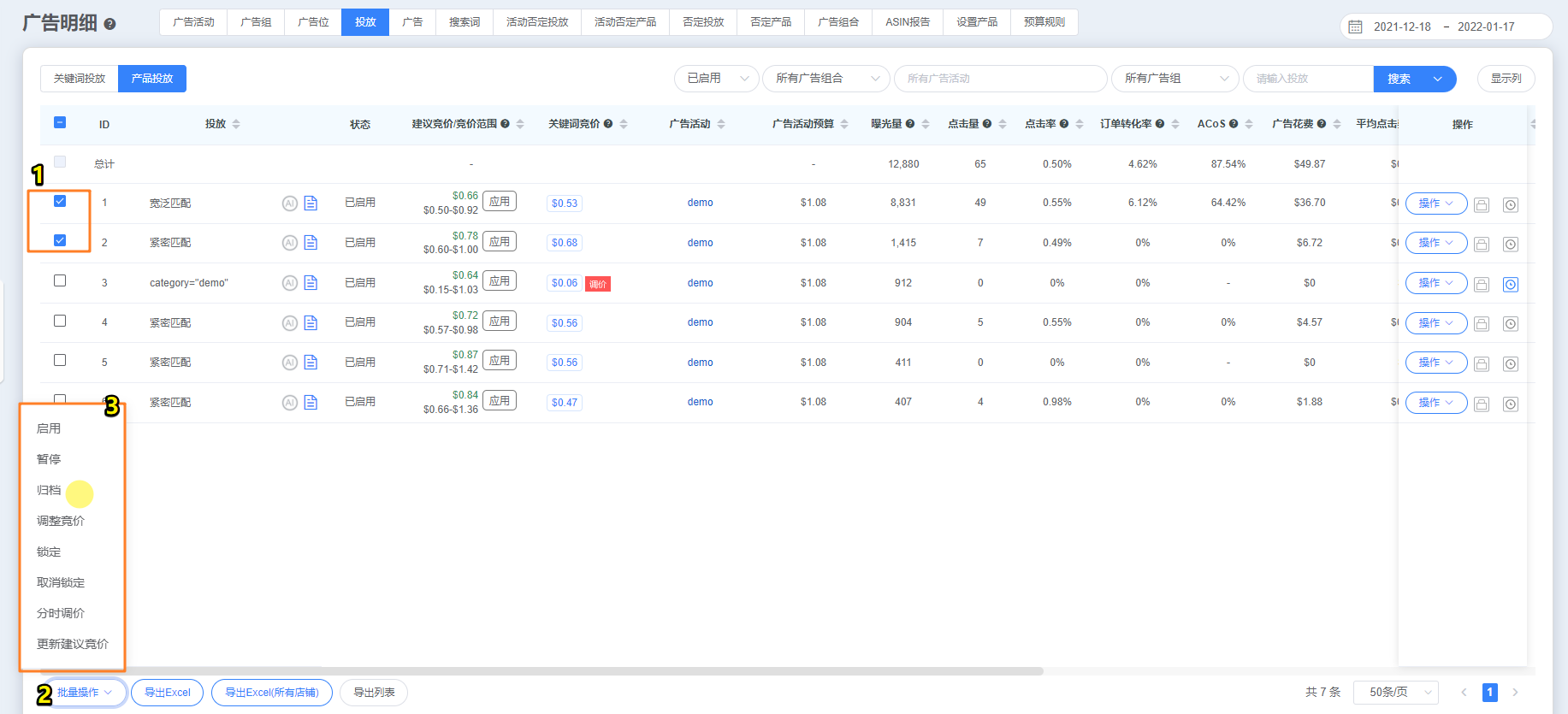Open the 已启用 status filter dropdown
Screen dimensions: 1568x714
[716, 79]
